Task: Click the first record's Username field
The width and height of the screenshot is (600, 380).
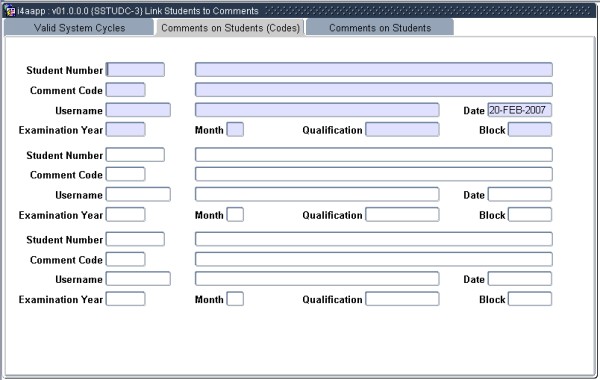Action: pos(138,110)
